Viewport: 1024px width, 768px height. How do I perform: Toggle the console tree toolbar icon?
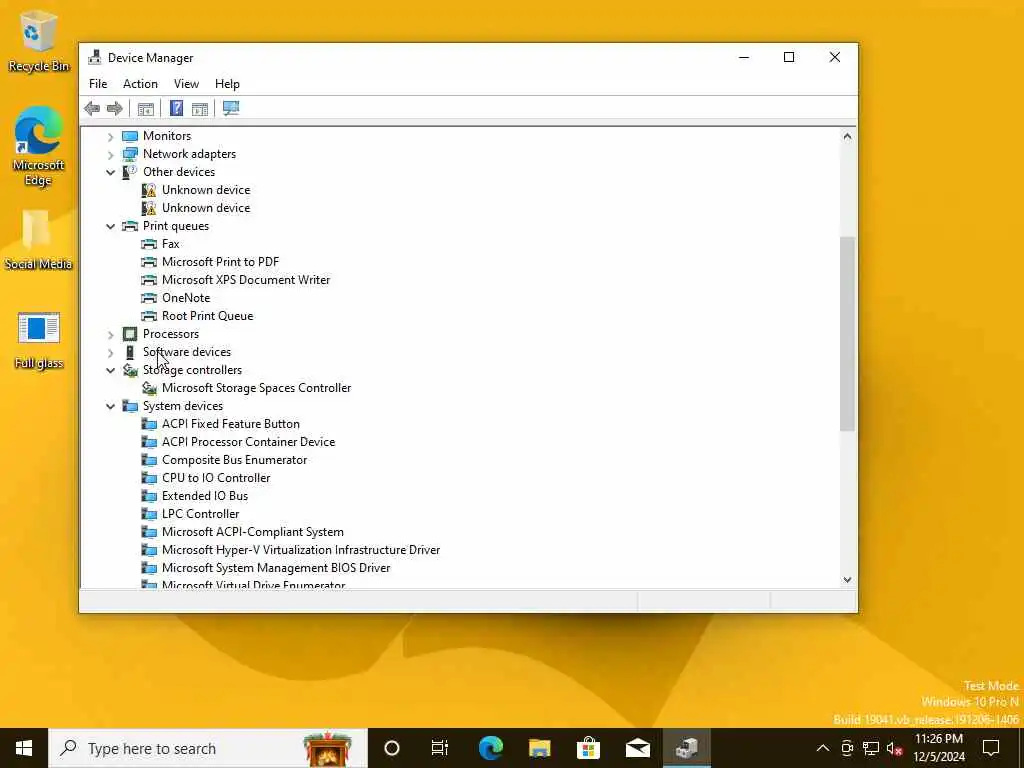[x=146, y=108]
